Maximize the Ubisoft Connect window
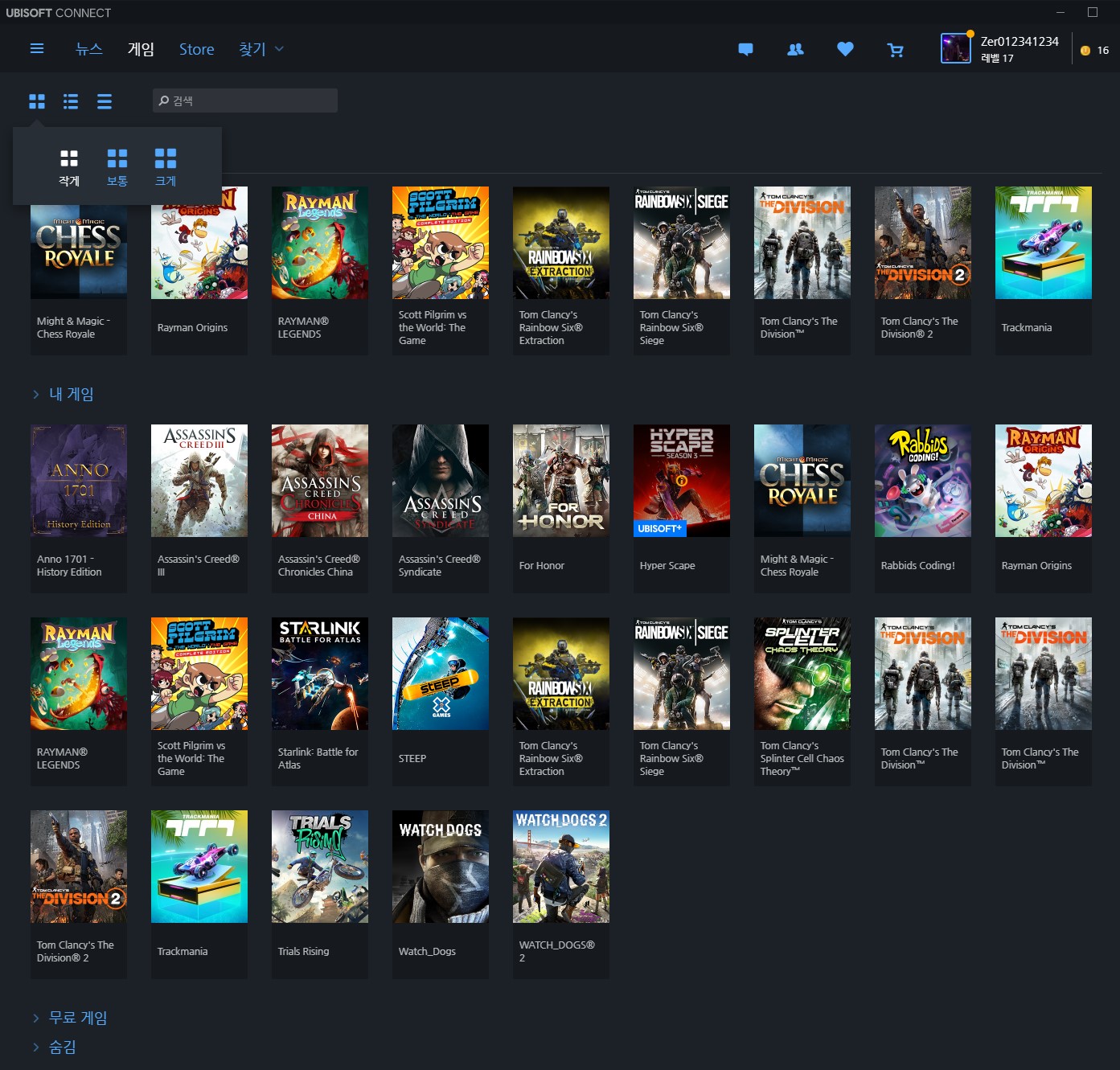The width and height of the screenshot is (1120, 1070). (1093, 12)
